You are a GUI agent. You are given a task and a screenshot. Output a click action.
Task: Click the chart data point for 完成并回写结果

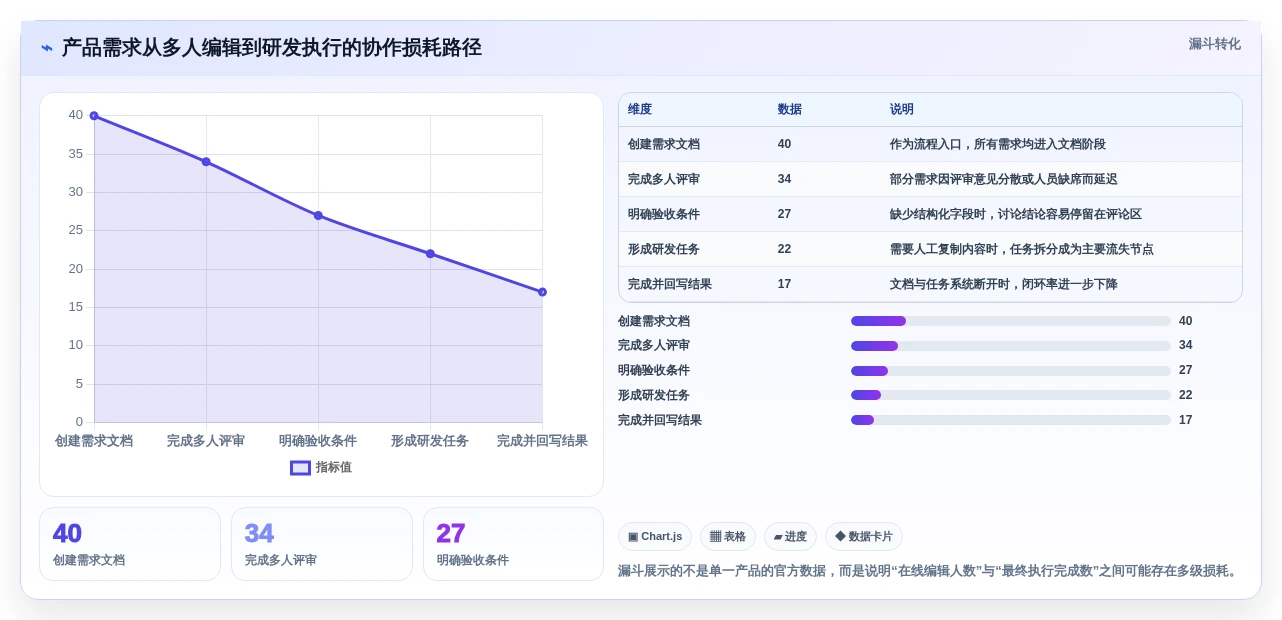(x=542, y=292)
